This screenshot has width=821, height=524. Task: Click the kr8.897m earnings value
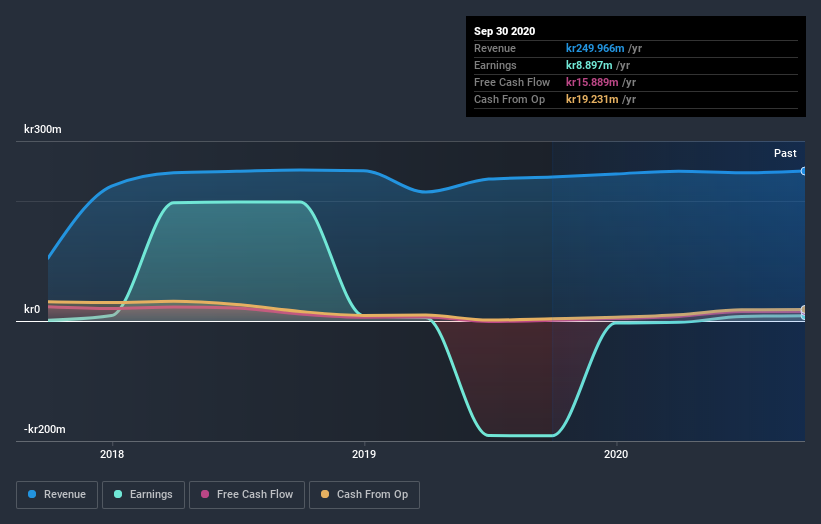589,65
